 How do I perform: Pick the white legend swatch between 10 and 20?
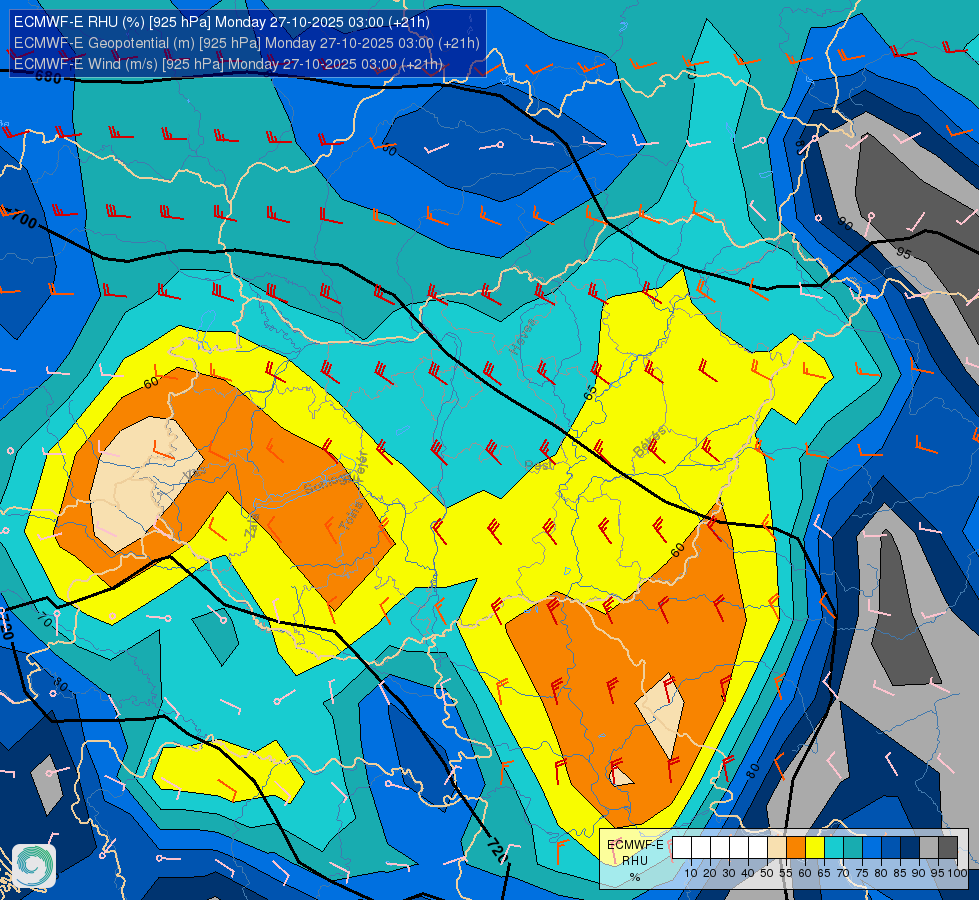(701, 848)
